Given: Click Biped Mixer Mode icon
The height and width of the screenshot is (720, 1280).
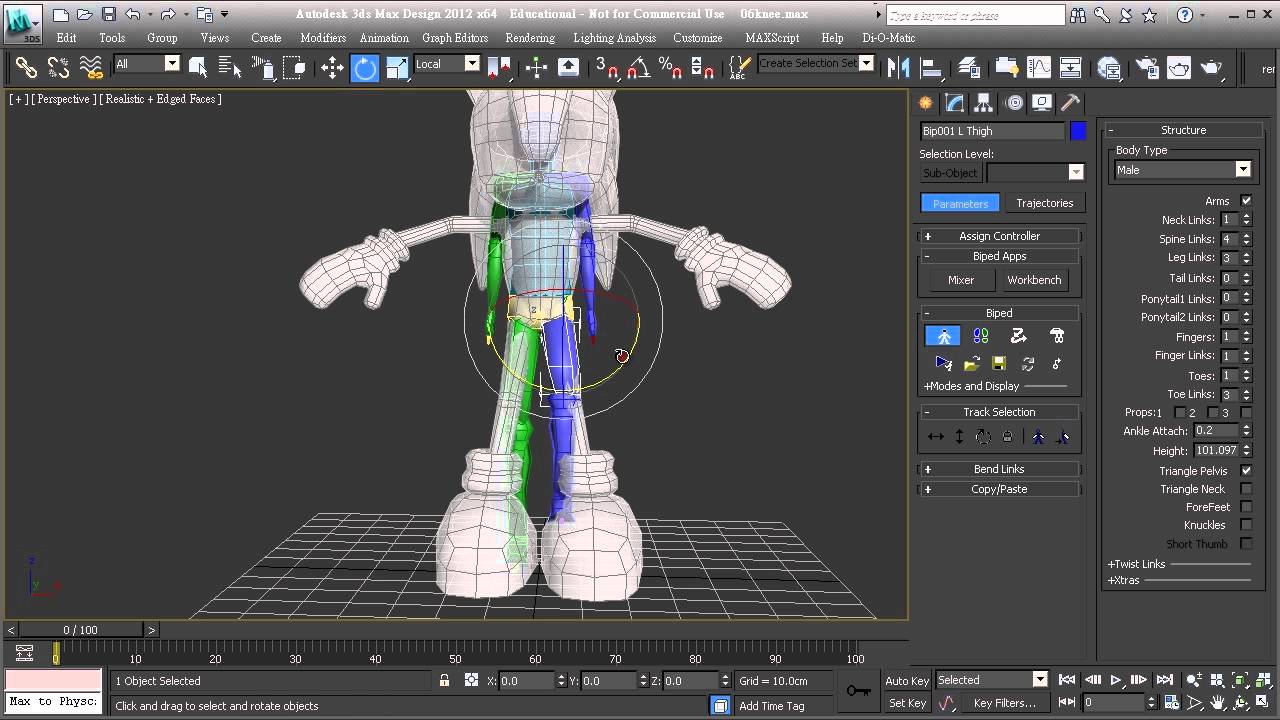Looking at the screenshot, I should coord(1057,336).
